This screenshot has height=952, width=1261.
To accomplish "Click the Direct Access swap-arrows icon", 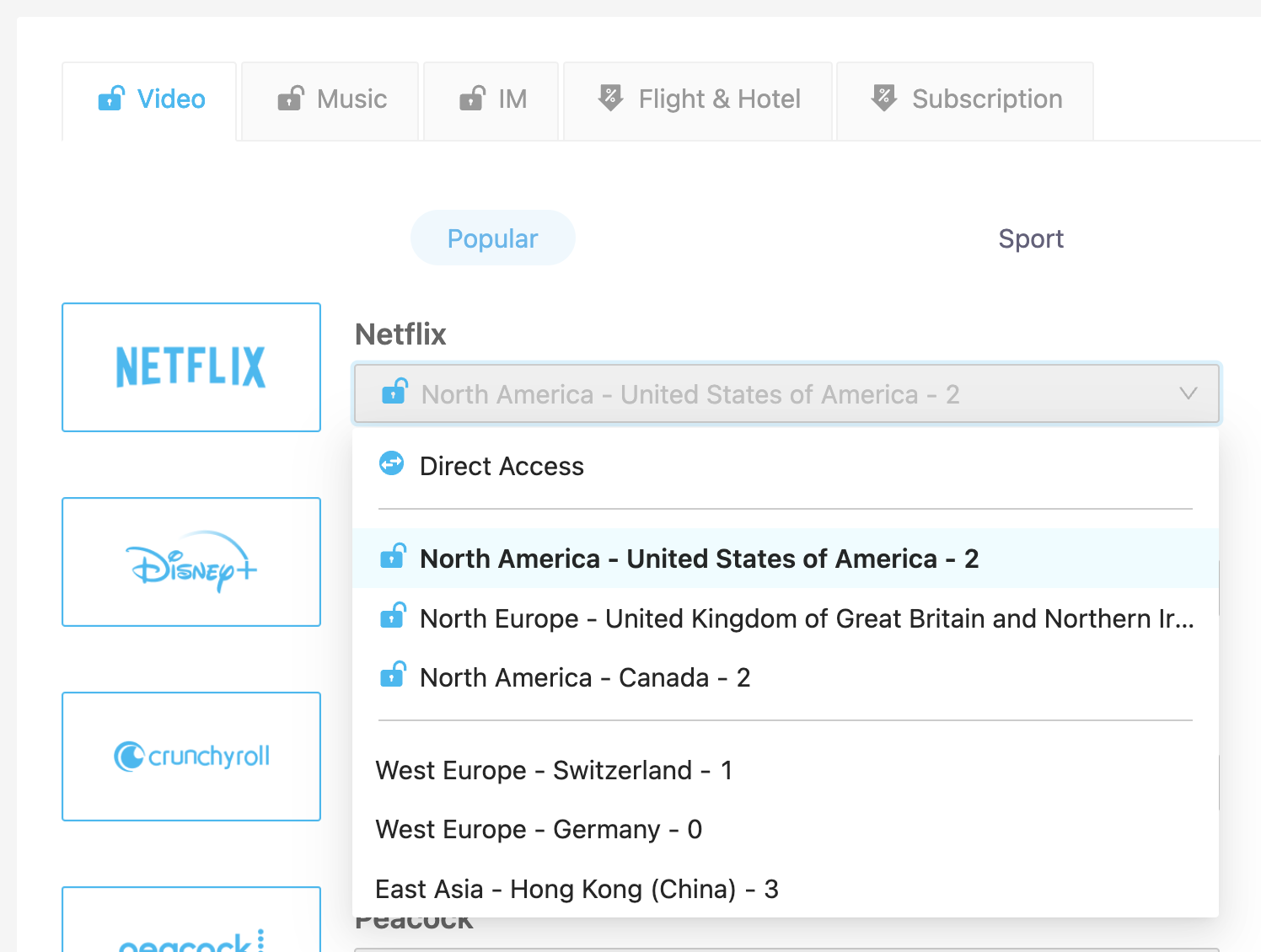I will (x=392, y=463).
